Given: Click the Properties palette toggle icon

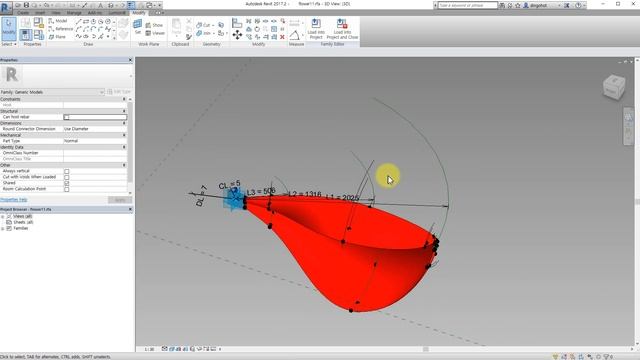Looking at the screenshot, I should [26, 35].
